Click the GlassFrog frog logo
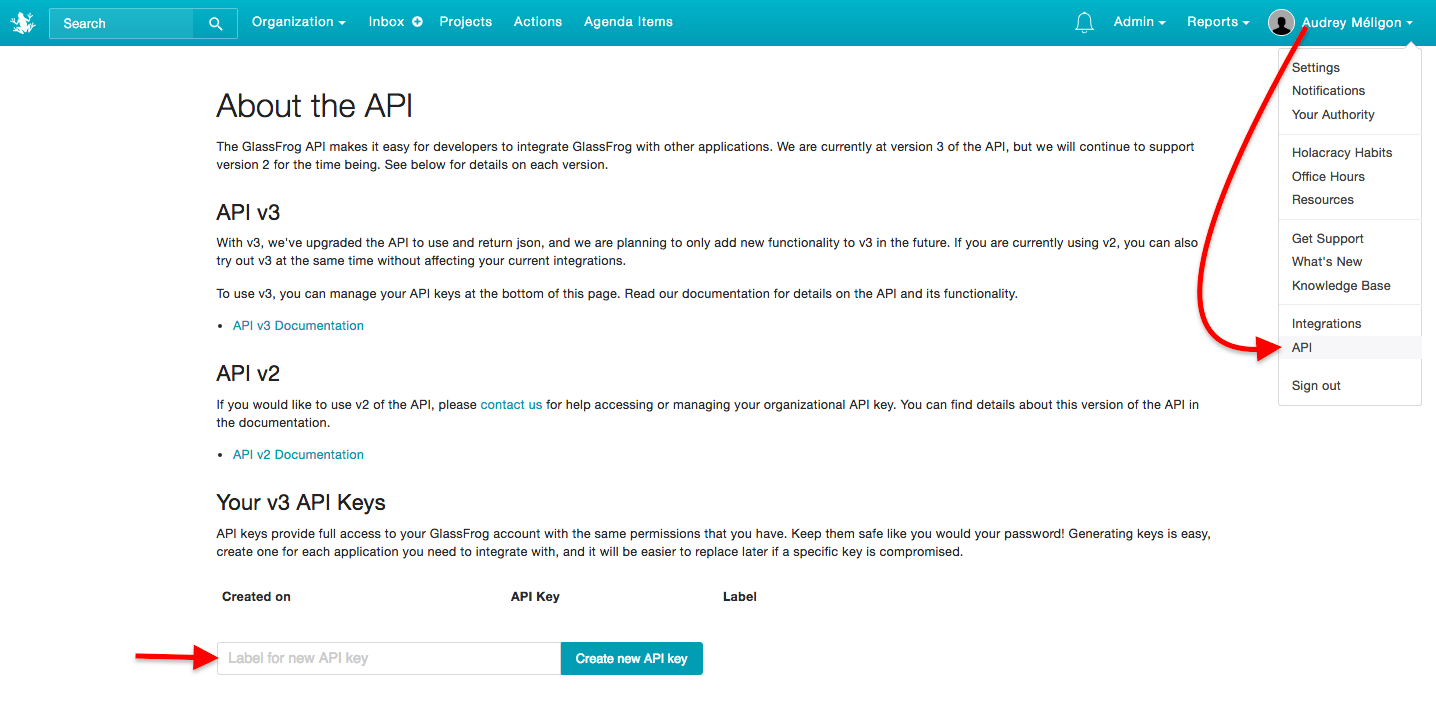Image resolution: width=1436 pixels, height=725 pixels. point(22,23)
